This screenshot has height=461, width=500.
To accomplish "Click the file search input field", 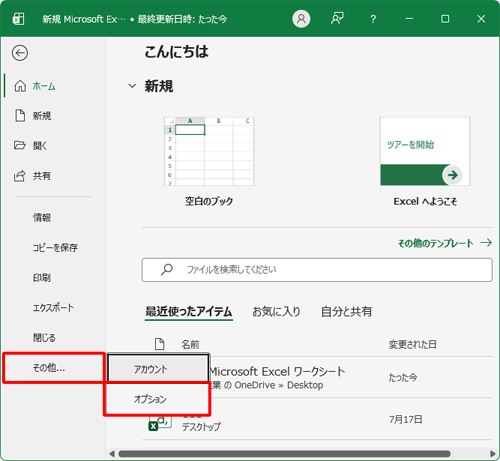I will point(317,269).
